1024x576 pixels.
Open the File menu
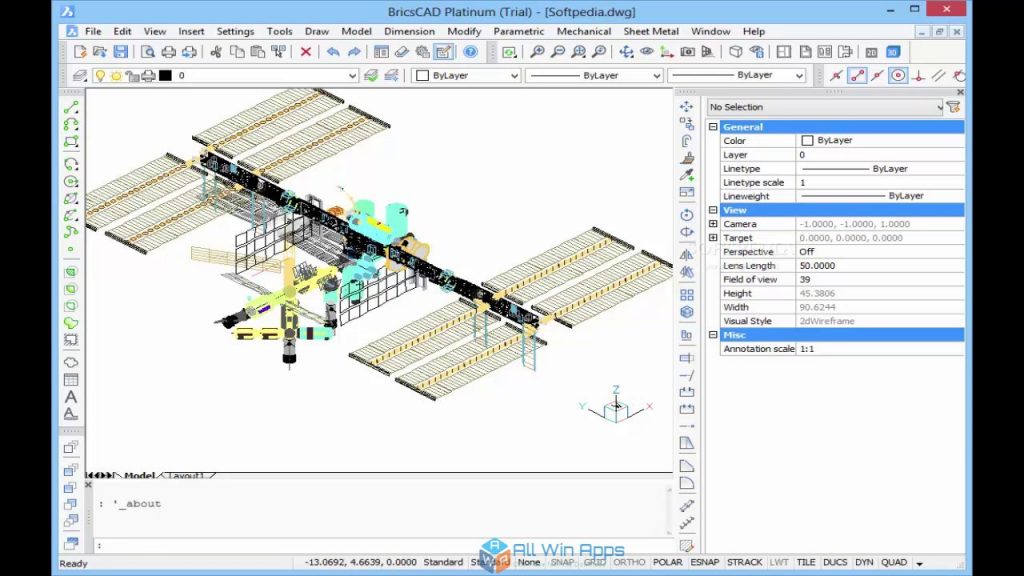coord(93,31)
